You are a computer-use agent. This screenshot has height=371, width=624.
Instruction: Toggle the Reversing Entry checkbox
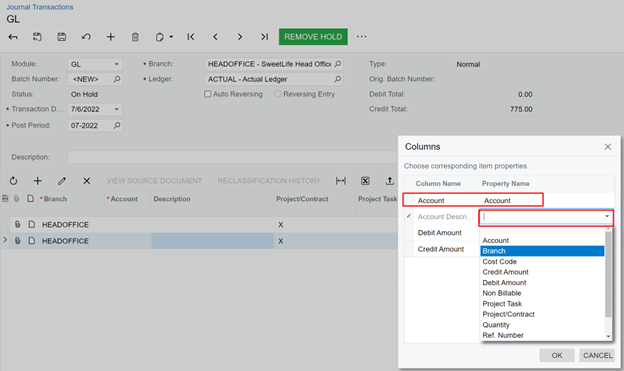tap(278, 94)
